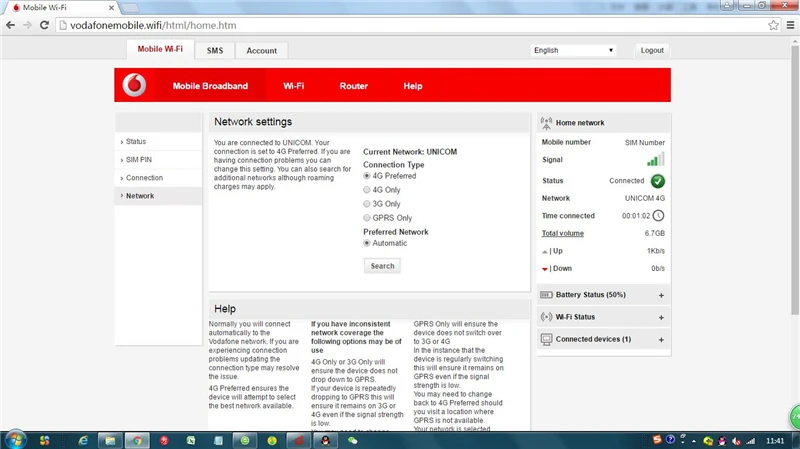Click the Up arrow icon in the traffic panel
Image resolution: width=800 pixels, height=449 pixels.
(544, 252)
